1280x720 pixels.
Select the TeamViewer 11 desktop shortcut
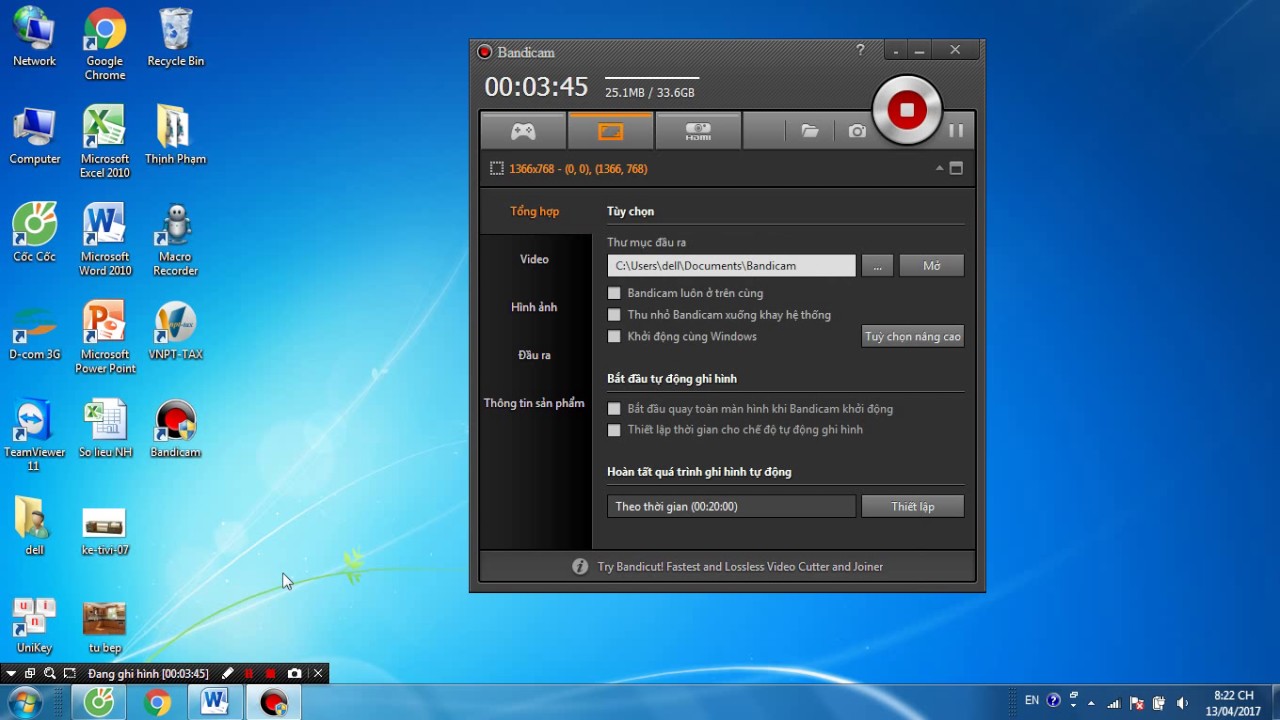pyautogui.click(x=34, y=437)
